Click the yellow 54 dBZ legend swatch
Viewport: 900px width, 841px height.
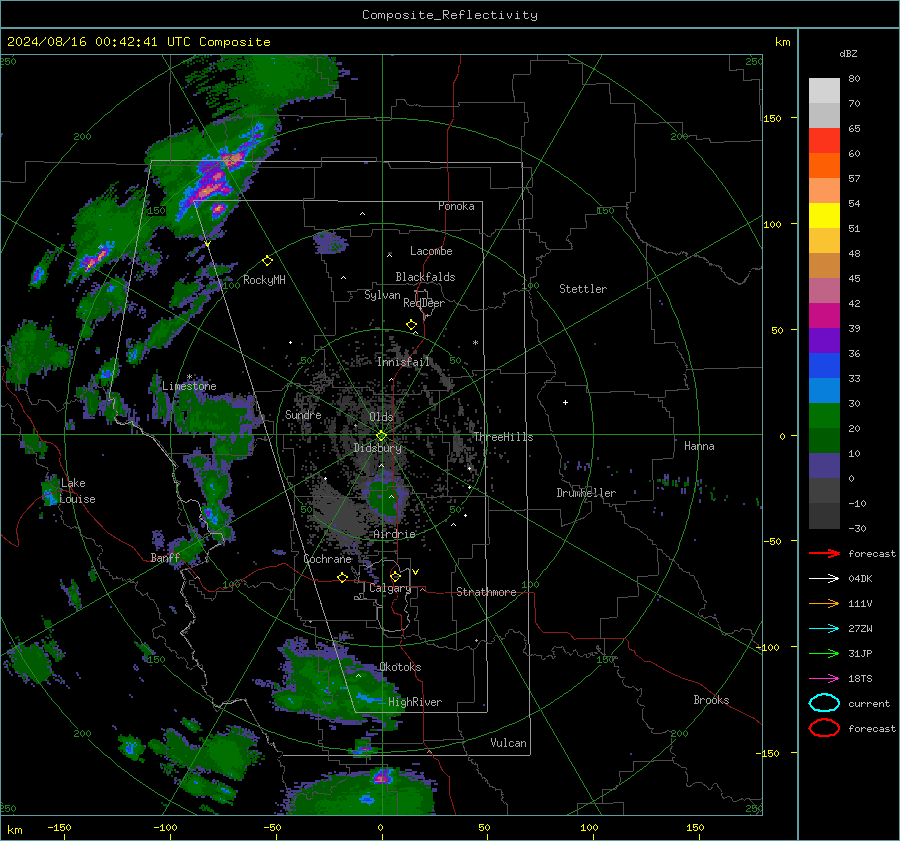824,215
